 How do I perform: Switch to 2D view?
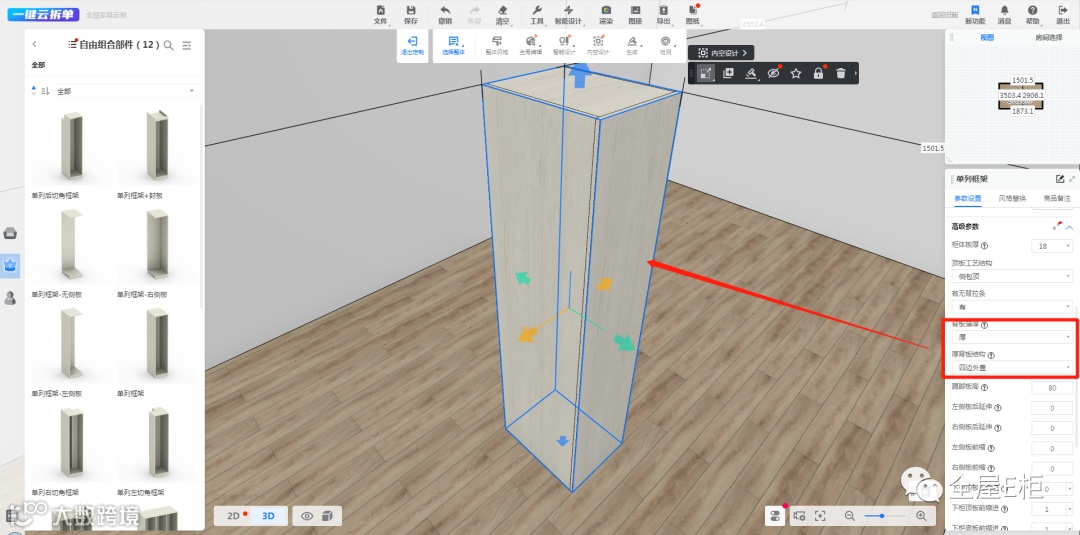tap(233, 516)
